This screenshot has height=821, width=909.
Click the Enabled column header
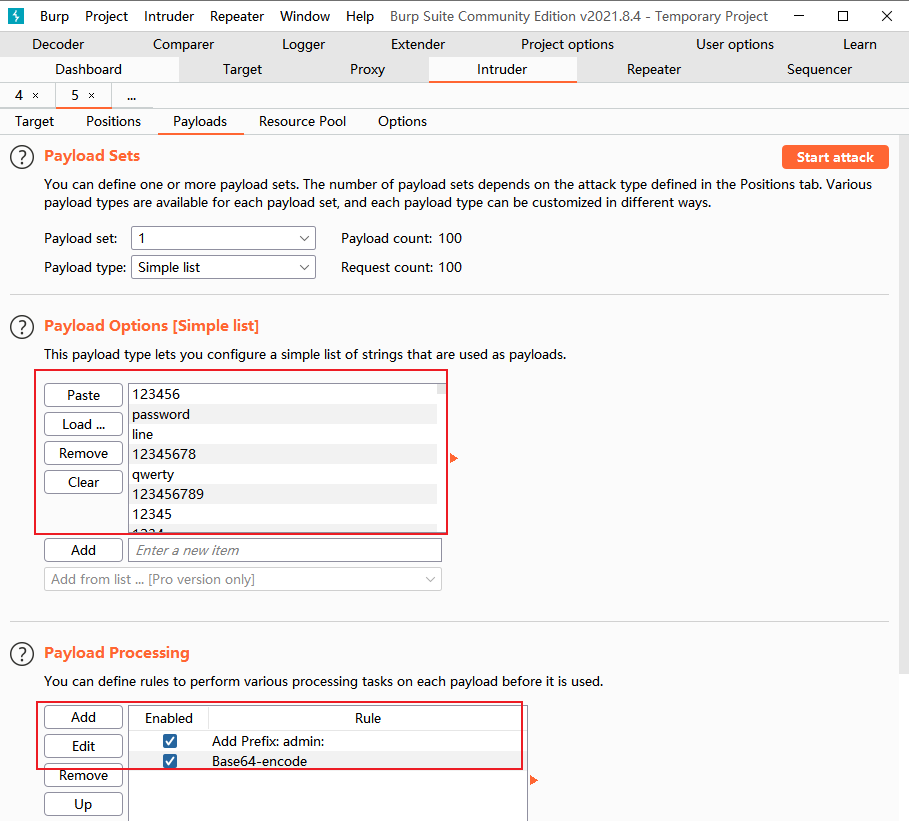(169, 718)
